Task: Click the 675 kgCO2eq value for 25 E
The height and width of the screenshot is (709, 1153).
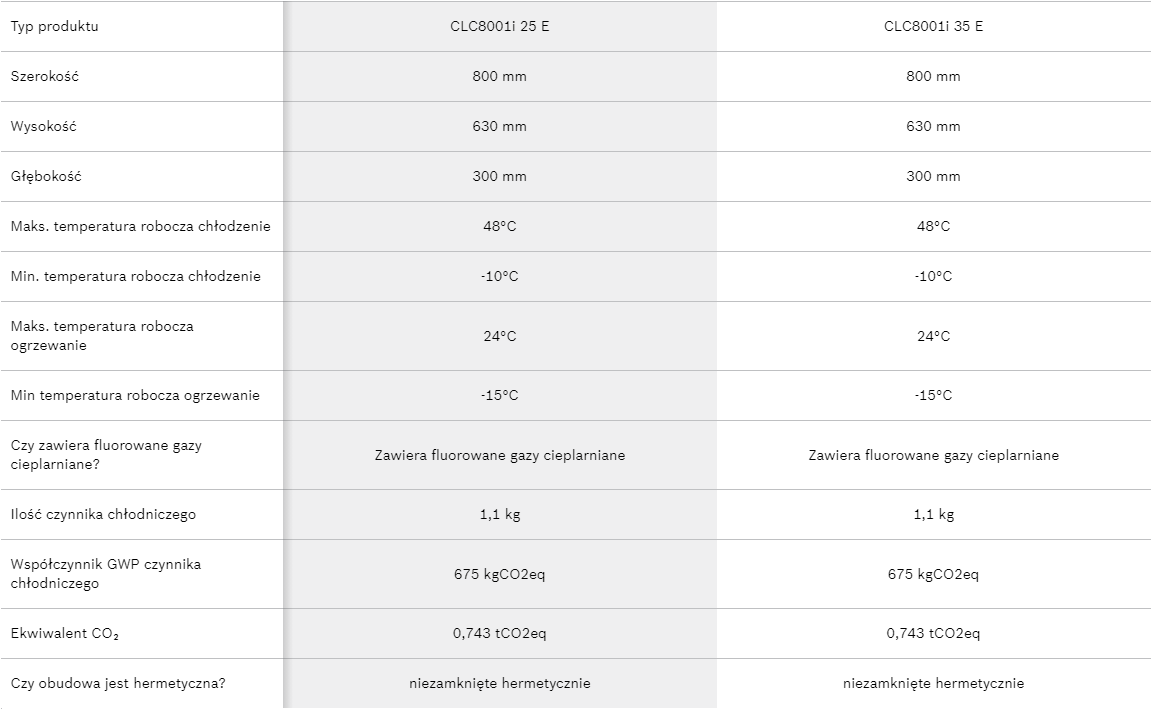Action: pyautogui.click(x=499, y=574)
